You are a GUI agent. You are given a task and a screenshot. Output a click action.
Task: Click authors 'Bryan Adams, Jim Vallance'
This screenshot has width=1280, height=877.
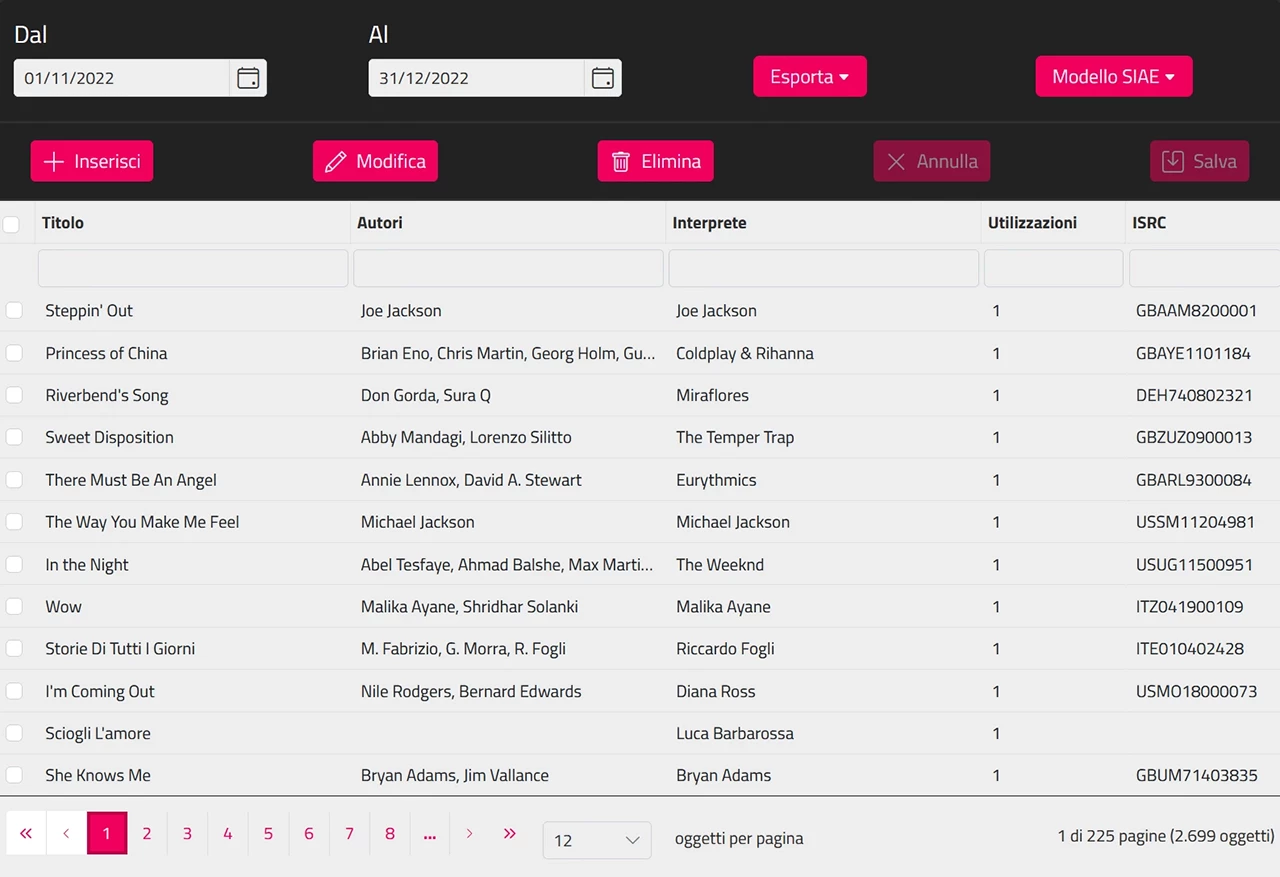455,775
